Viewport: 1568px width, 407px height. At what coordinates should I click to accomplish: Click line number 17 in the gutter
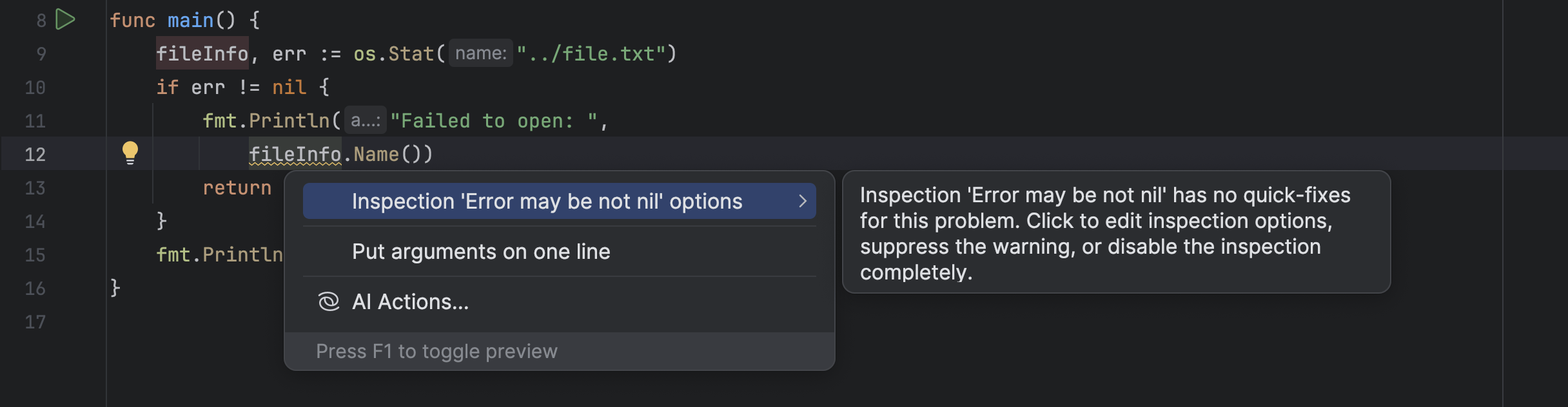(35, 322)
